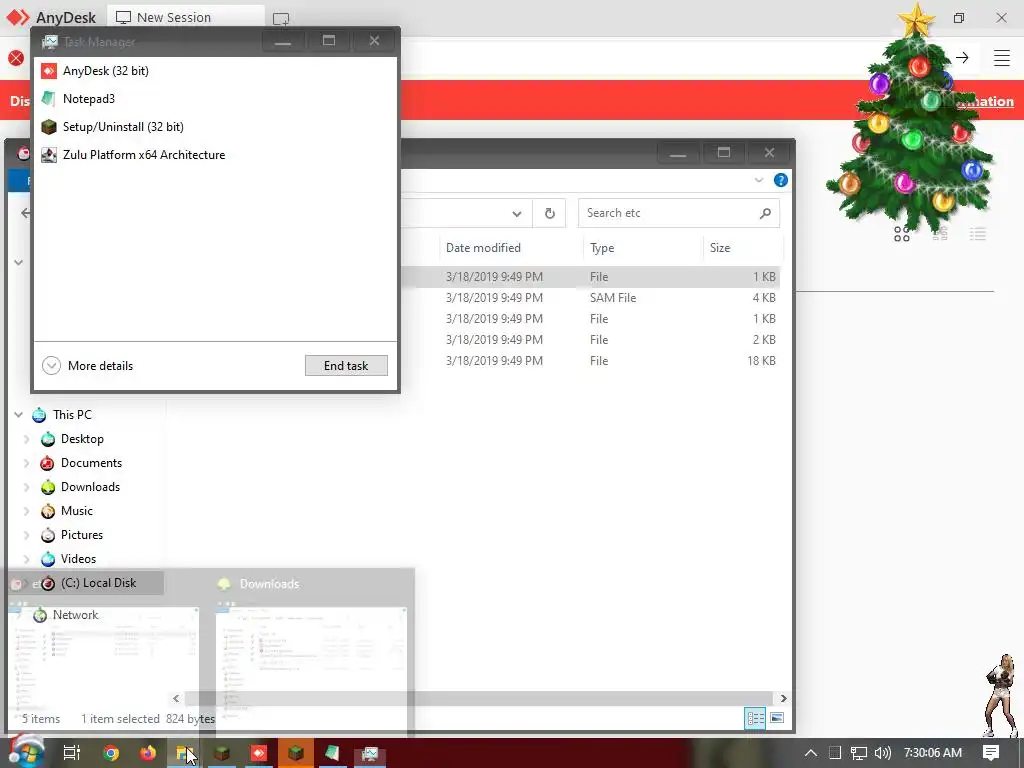Image resolution: width=1024 pixels, height=768 pixels.
Task: Click the Zulu Platform app icon in Task Manager
Action: pyautogui.click(x=48, y=155)
